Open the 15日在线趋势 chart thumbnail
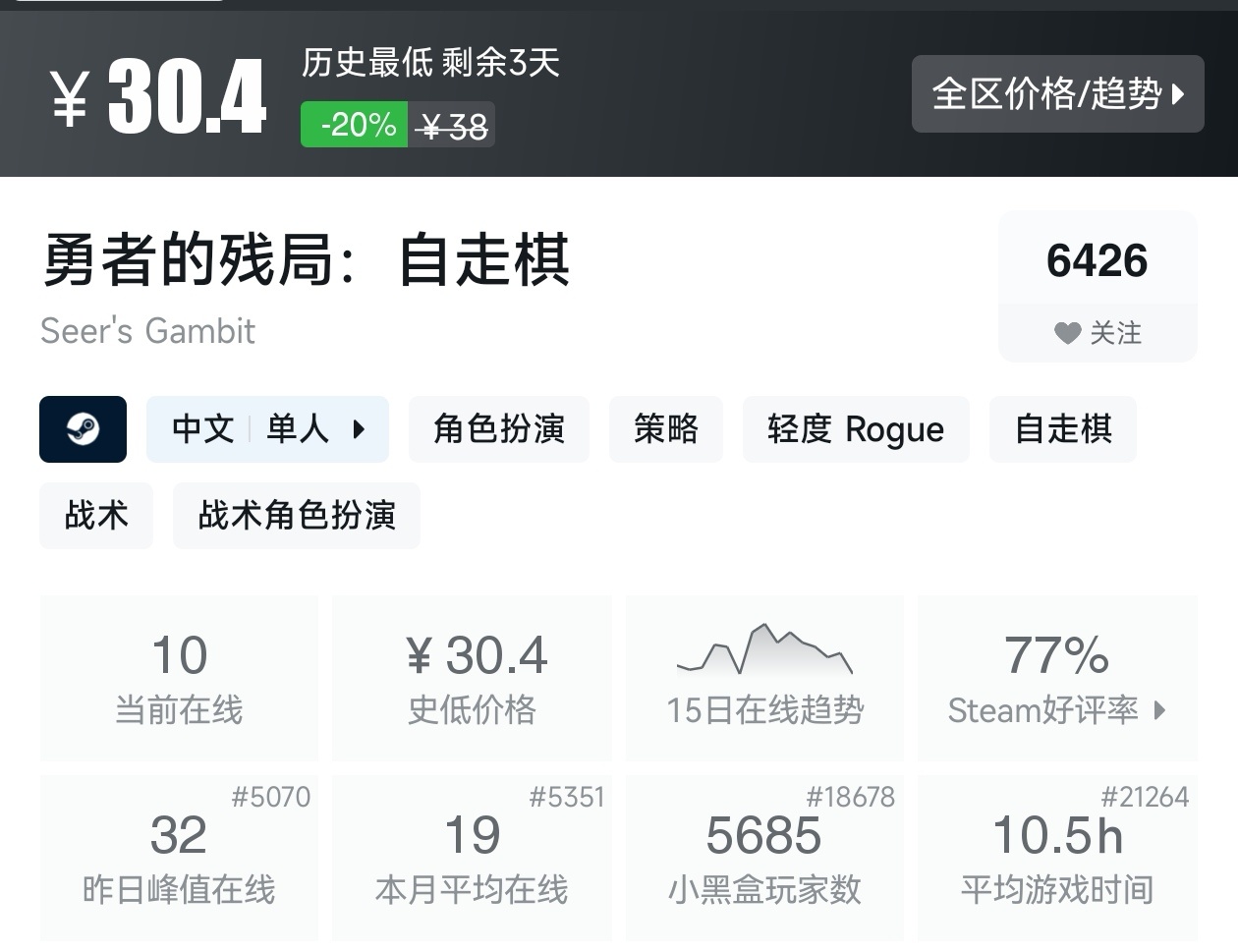This screenshot has height=952, width=1238. pos(764,648)
